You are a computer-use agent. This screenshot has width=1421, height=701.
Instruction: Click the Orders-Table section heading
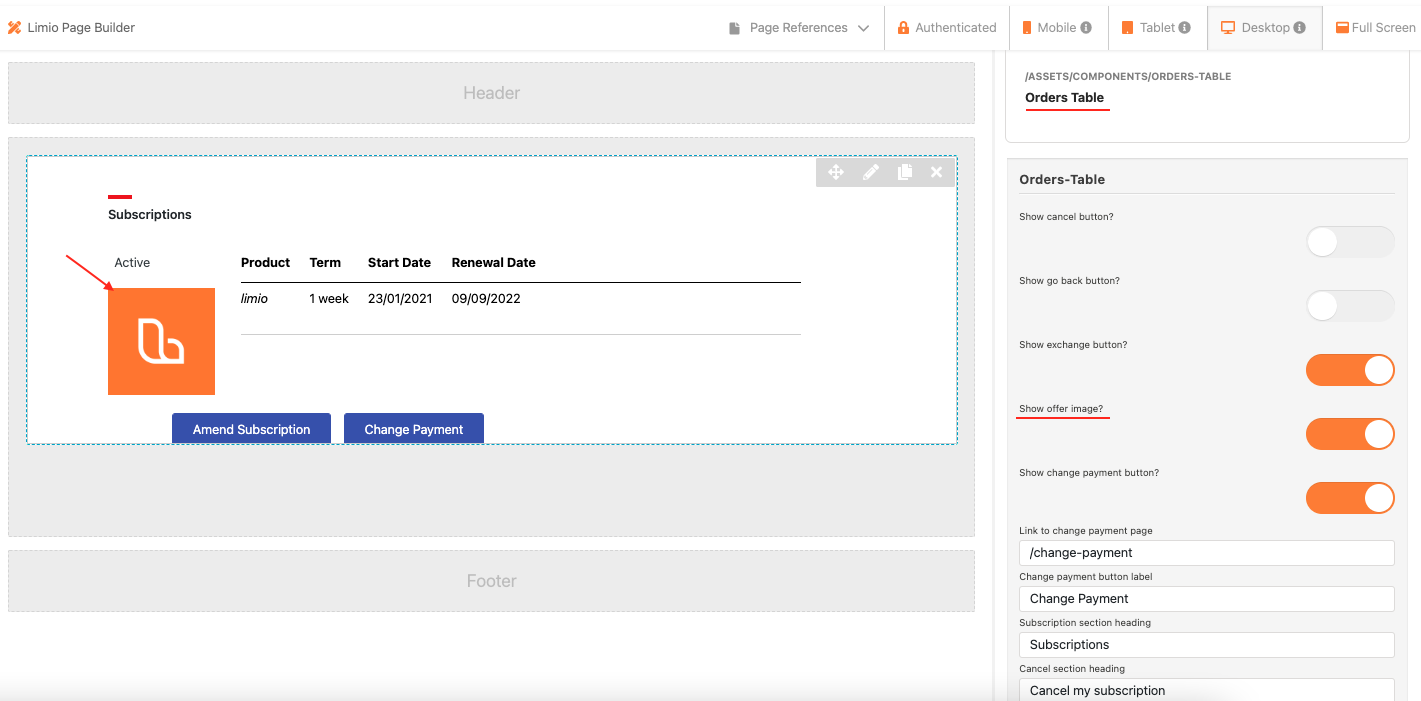tap(1062, 179)
